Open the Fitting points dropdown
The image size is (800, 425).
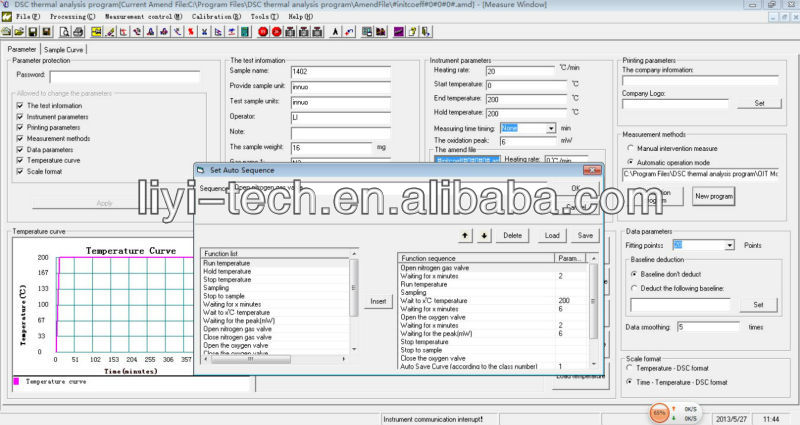pyautogui.click(x=730, y=245)
